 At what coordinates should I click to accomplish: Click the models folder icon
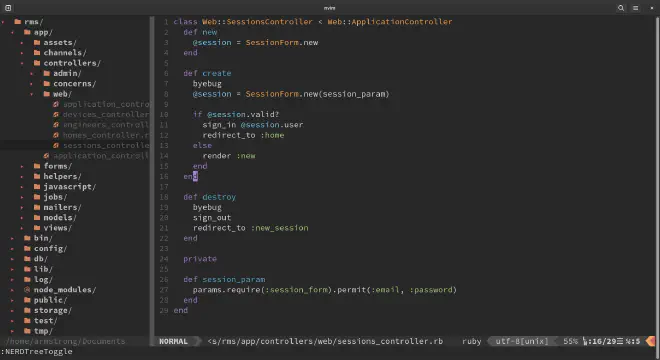37,217
